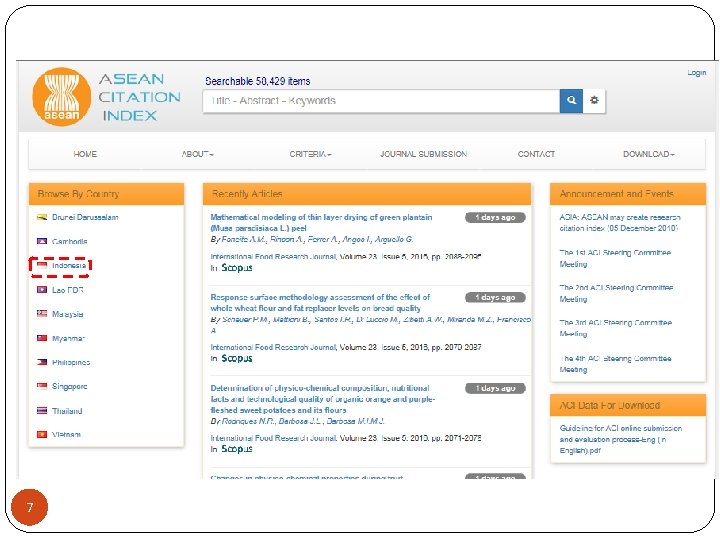
Task: Click the ASEAN CITATION INDEX title text
Action: point(139,97)
